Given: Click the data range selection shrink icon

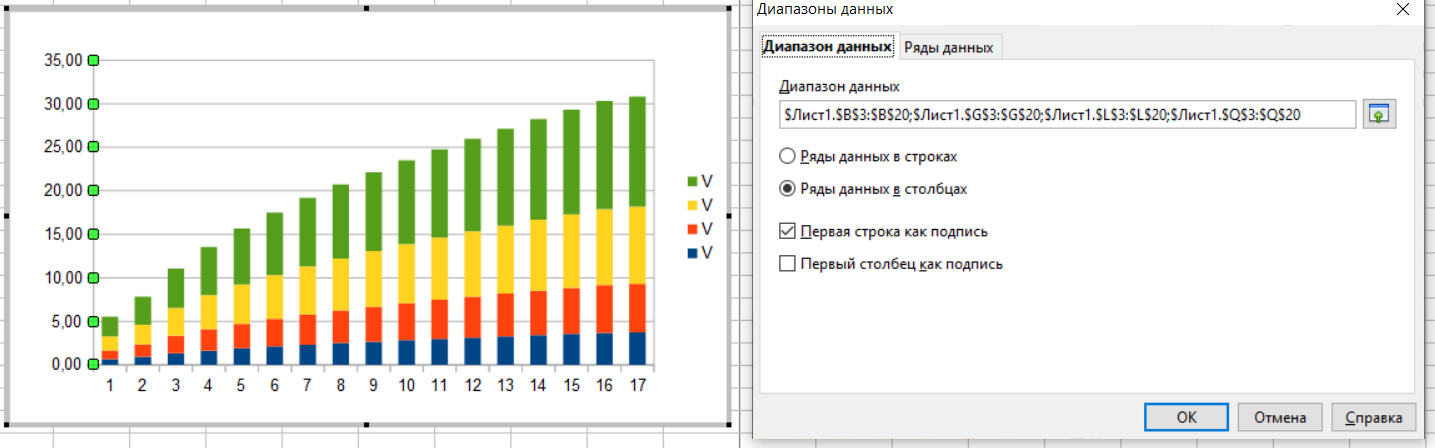Looking at the screenshot, I should (1379, 114).
